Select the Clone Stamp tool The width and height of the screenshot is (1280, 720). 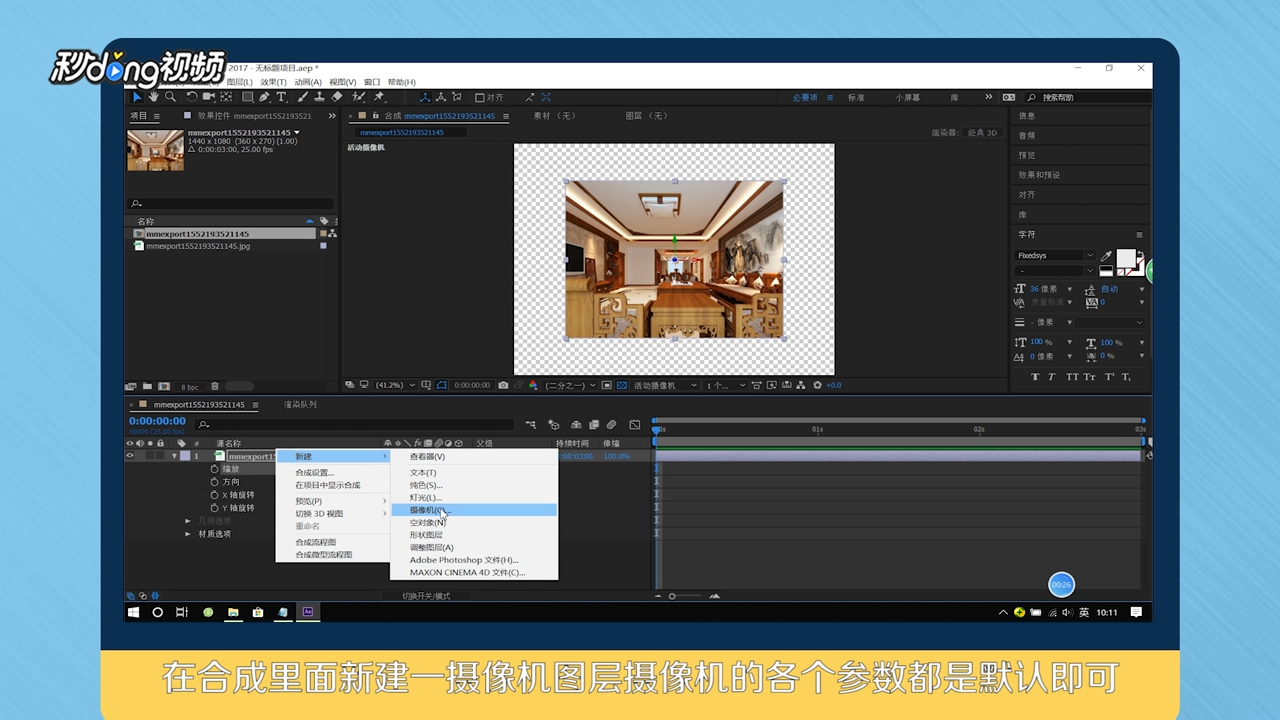[x=319, y=97]
